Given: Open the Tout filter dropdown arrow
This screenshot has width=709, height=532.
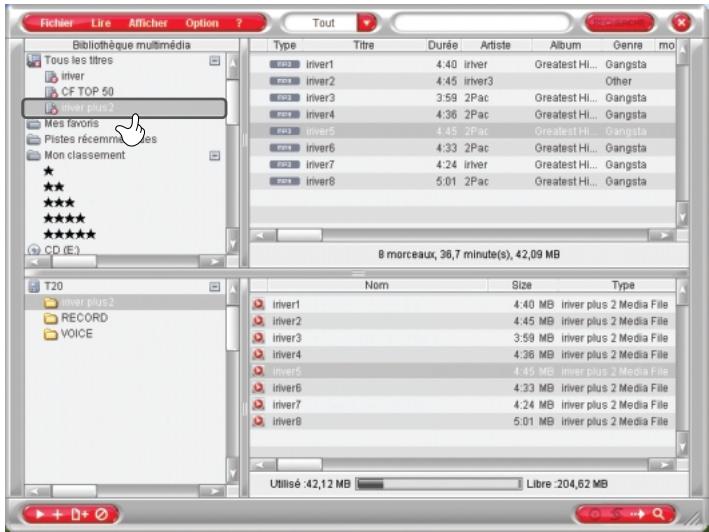Looking at the screenshot, I should (367, 23).
